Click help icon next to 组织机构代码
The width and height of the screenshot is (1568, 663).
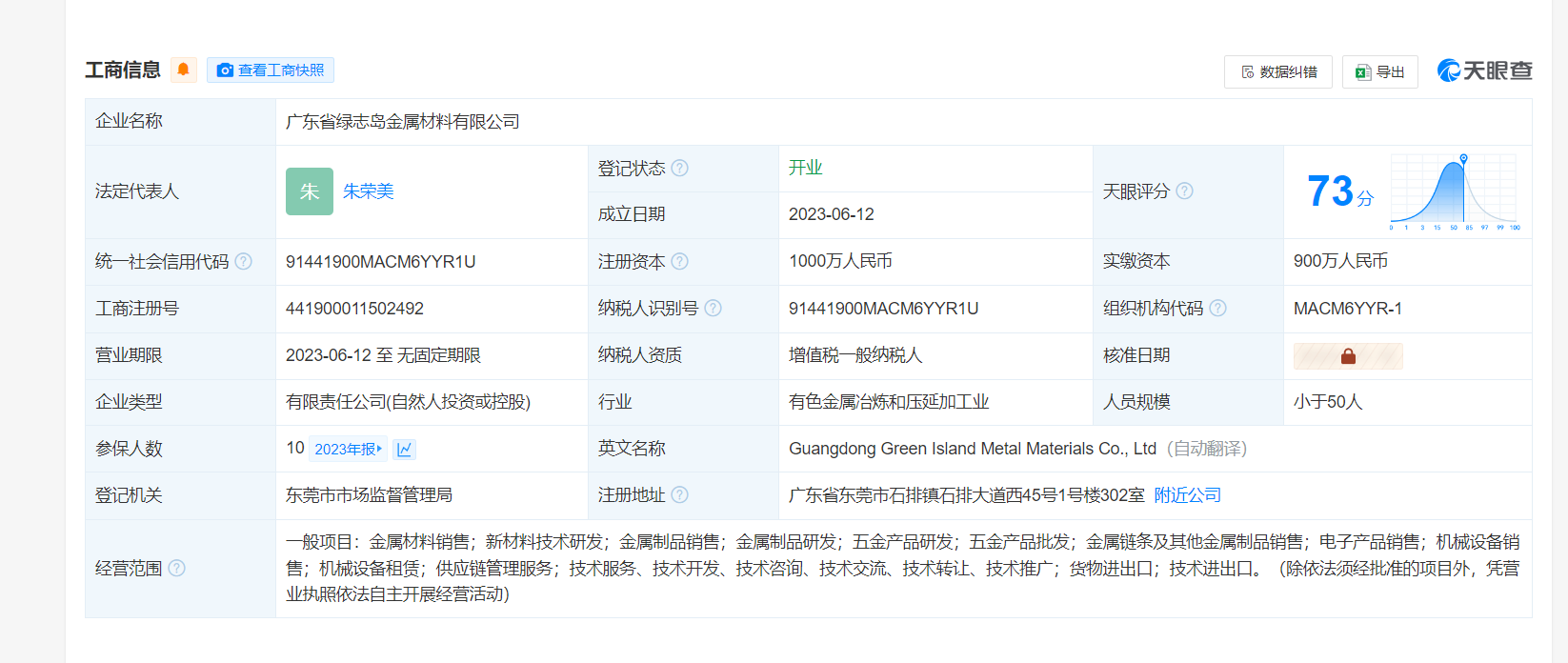pyautogui.click(x=1217, y=308)
